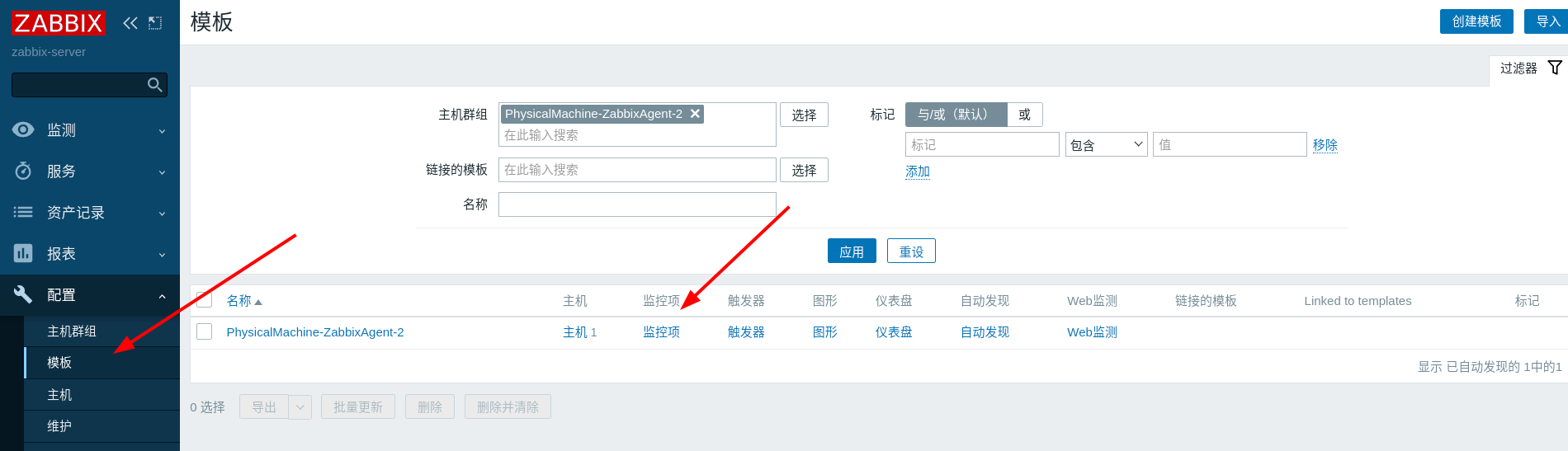Collapse the 配置 menu
Viewport: 1568px width, 451px height.
[x=162, y=296]
